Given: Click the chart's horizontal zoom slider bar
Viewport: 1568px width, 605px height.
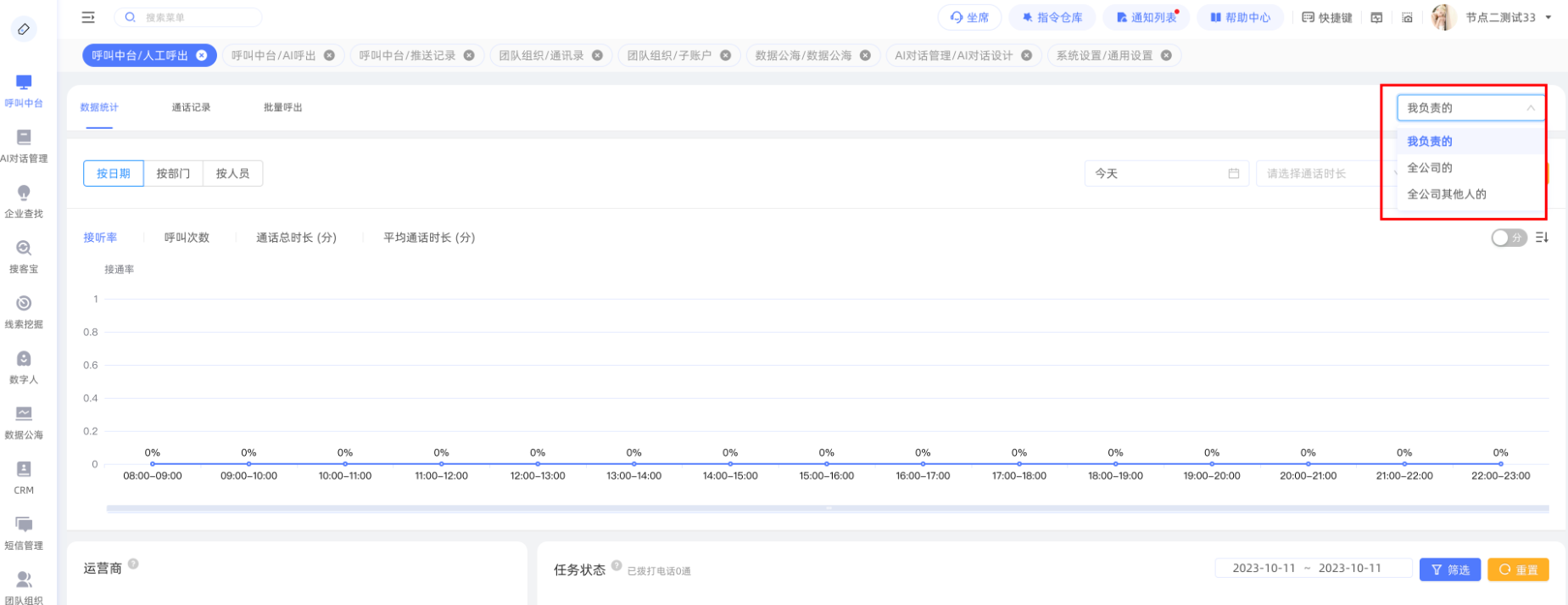Looking at the screenshot, I should [x=827, y=508].
